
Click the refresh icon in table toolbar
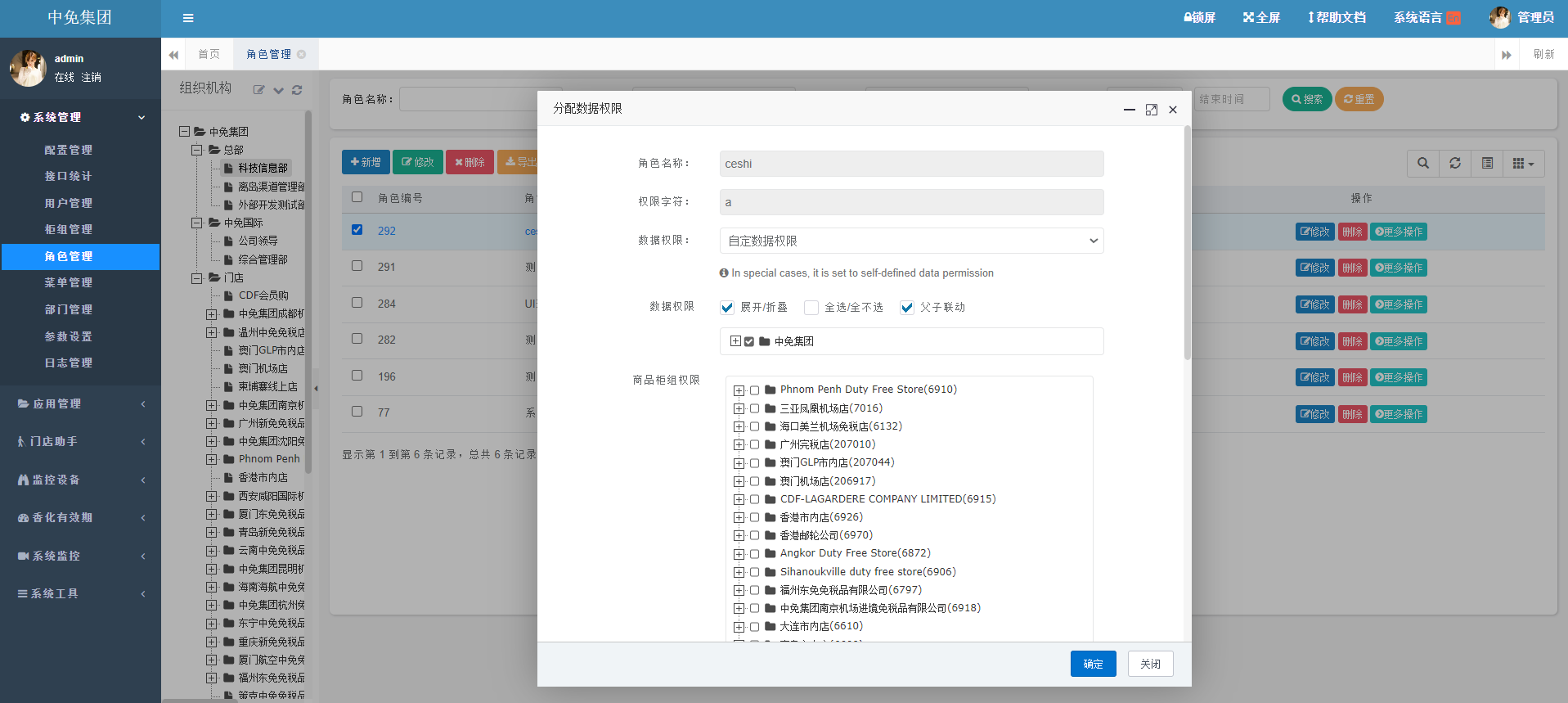tap(1454, 163)
